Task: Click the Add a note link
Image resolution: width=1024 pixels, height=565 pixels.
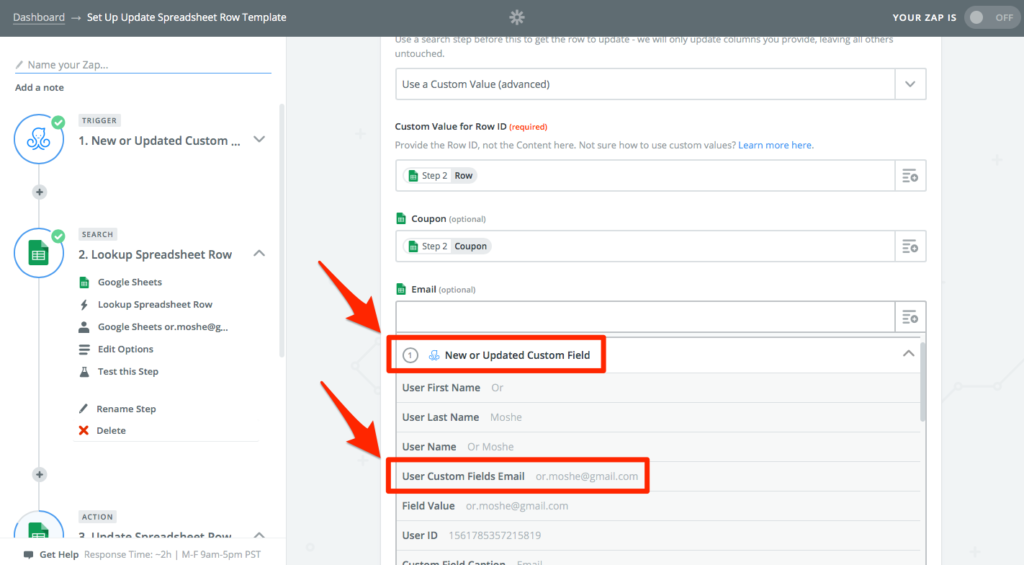Action: coord(39,88)
